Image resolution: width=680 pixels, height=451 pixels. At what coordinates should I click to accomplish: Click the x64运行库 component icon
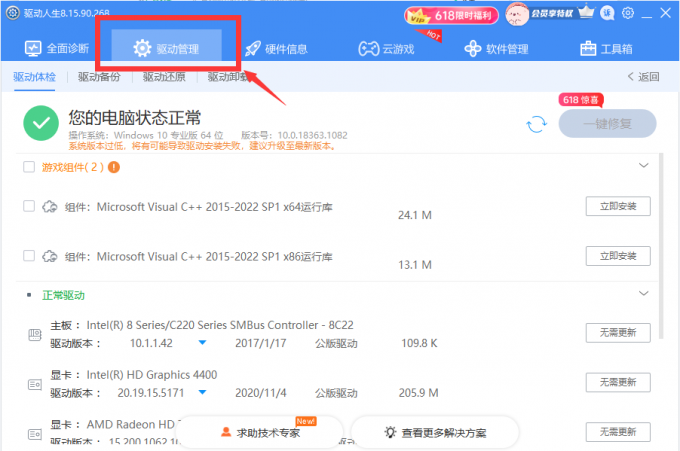[x=49, y=207]
